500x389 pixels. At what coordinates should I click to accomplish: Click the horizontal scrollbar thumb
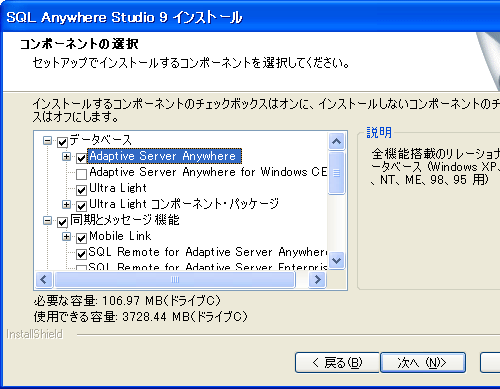tap(175, 279)
